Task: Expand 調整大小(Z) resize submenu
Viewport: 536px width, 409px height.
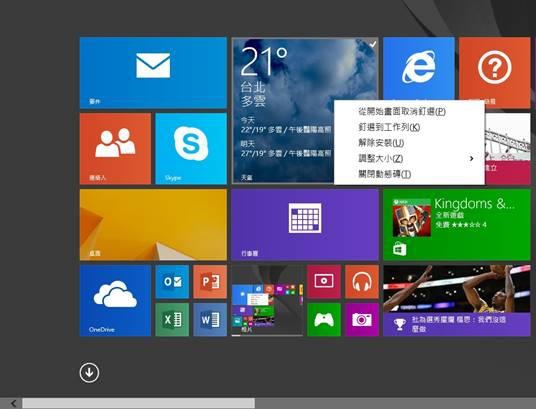Action: click(409, 158)
